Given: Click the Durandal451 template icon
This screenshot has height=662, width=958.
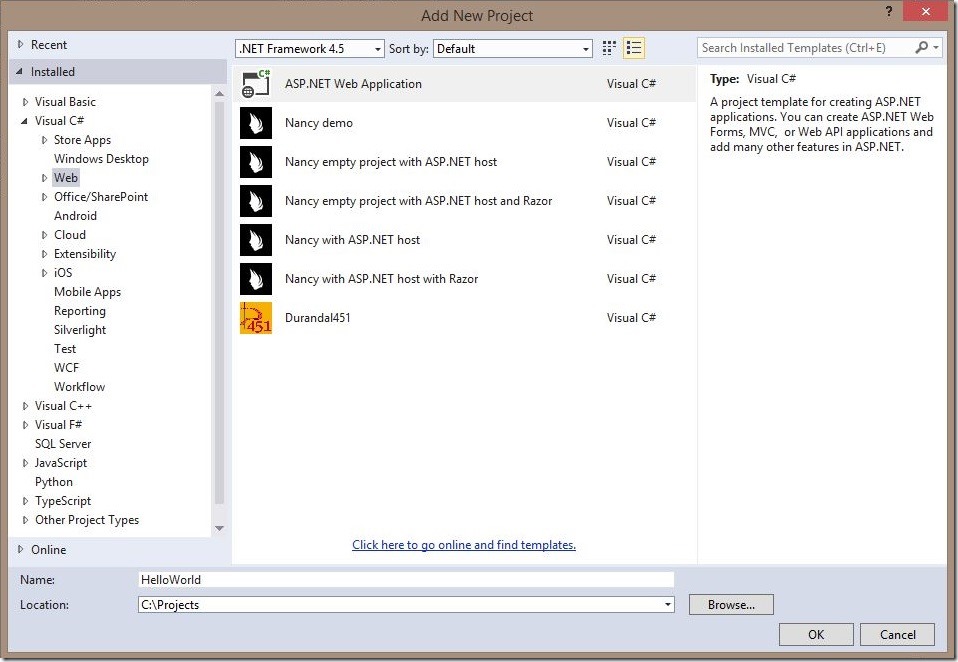Looking at the screenshot, I should pos(255,318).
